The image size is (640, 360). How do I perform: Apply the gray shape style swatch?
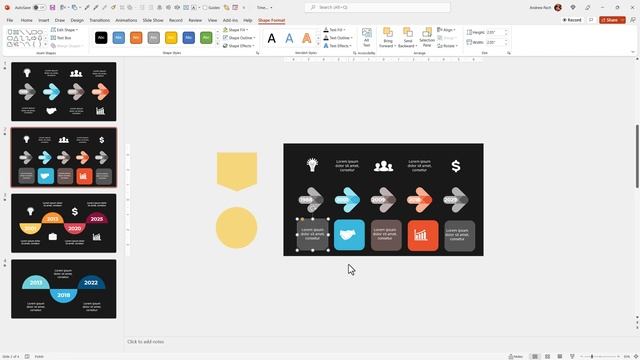point(154,38)
